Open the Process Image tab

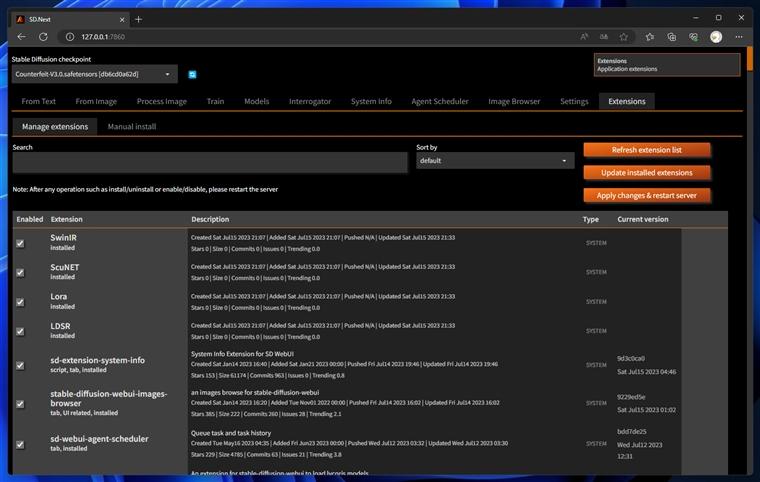click(x=161, y=101)
